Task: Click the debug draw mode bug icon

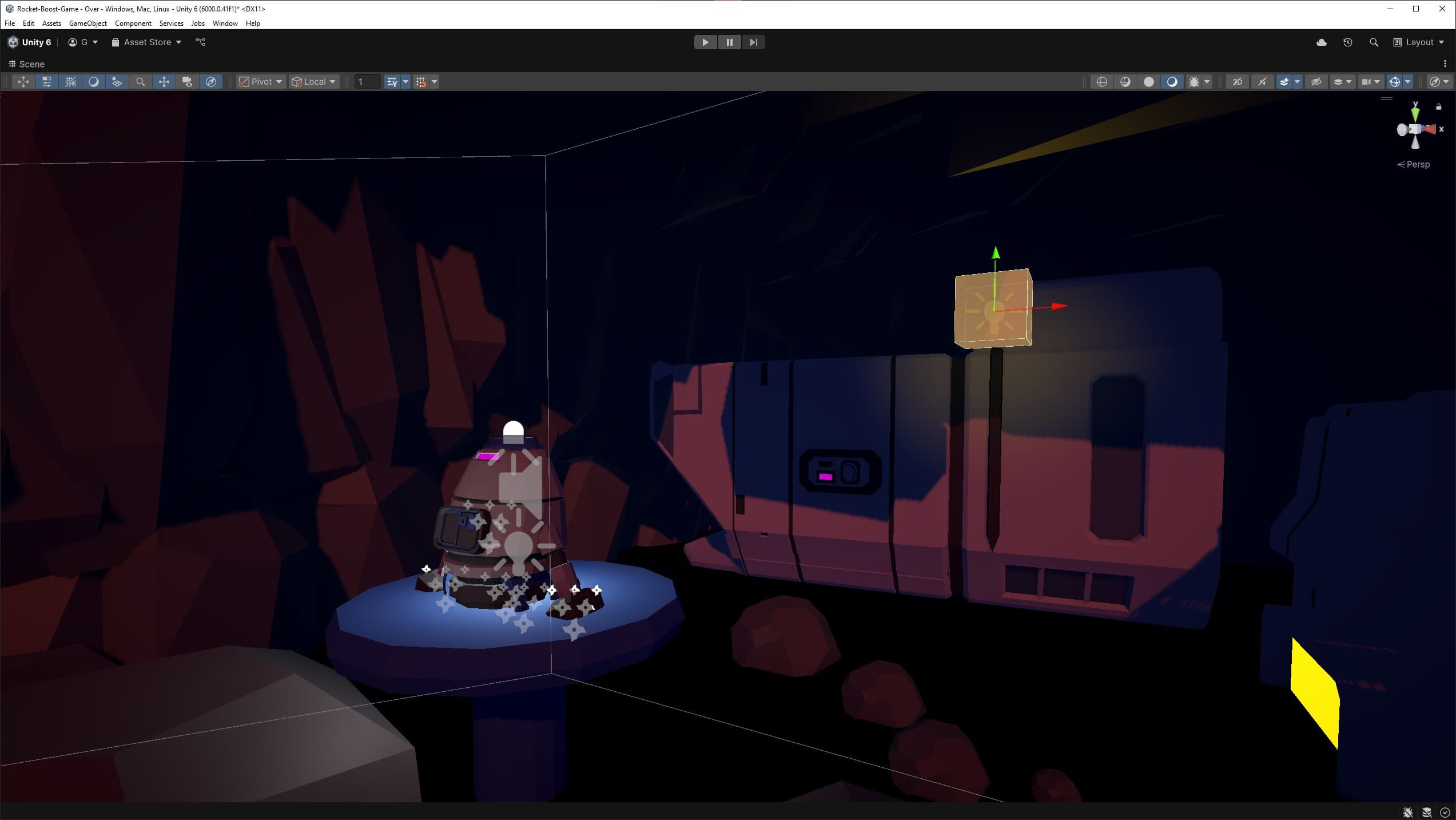Action: tap(1194, 82)
